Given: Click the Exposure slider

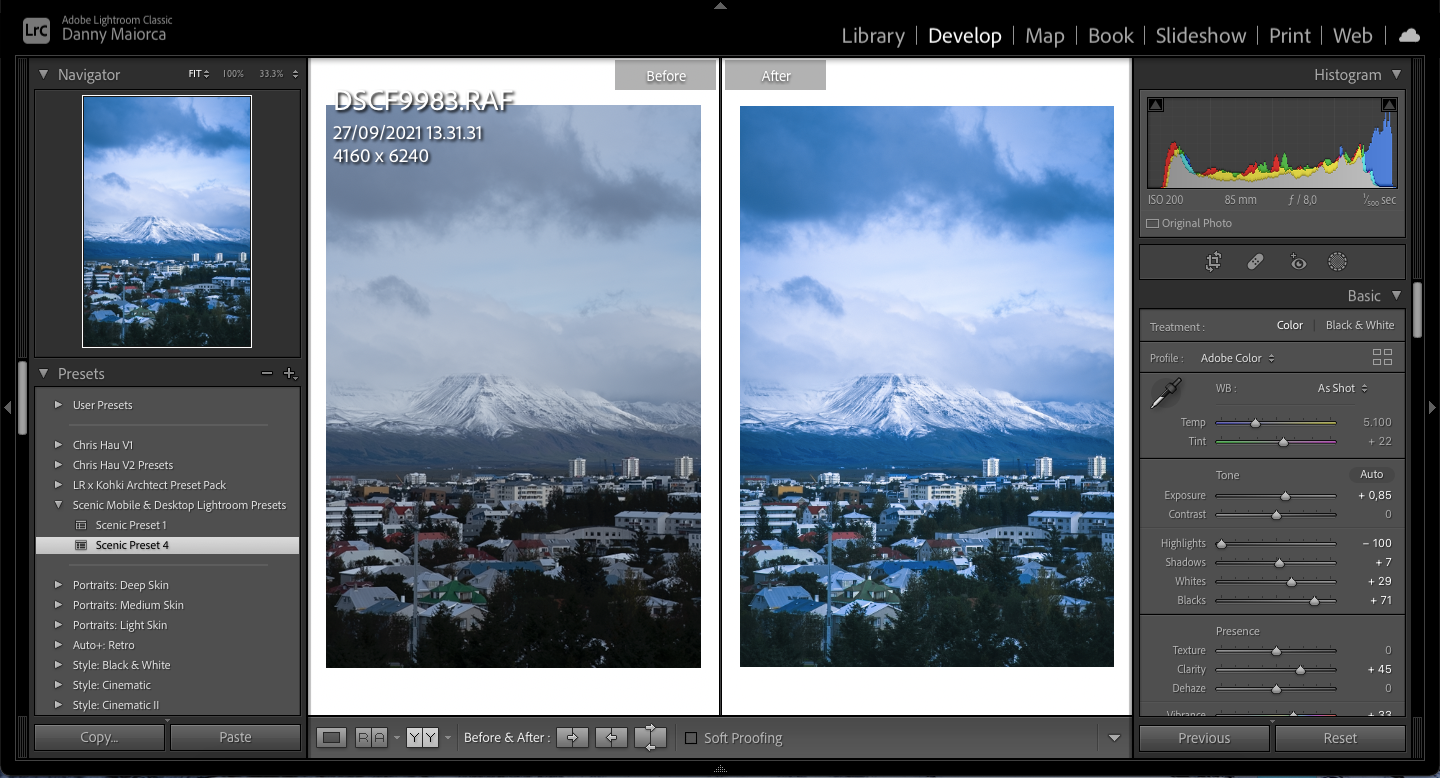Looking at the screenshot, I should point(1275,496).
